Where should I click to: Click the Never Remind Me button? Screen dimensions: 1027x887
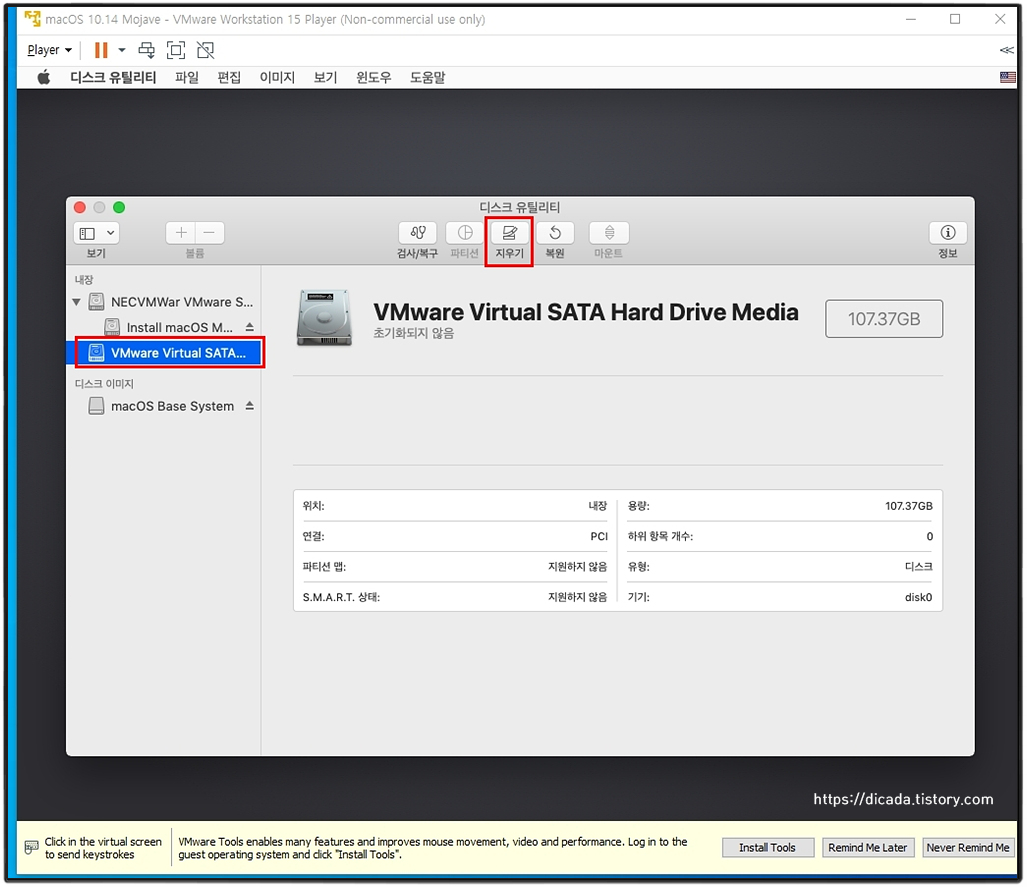968,848
